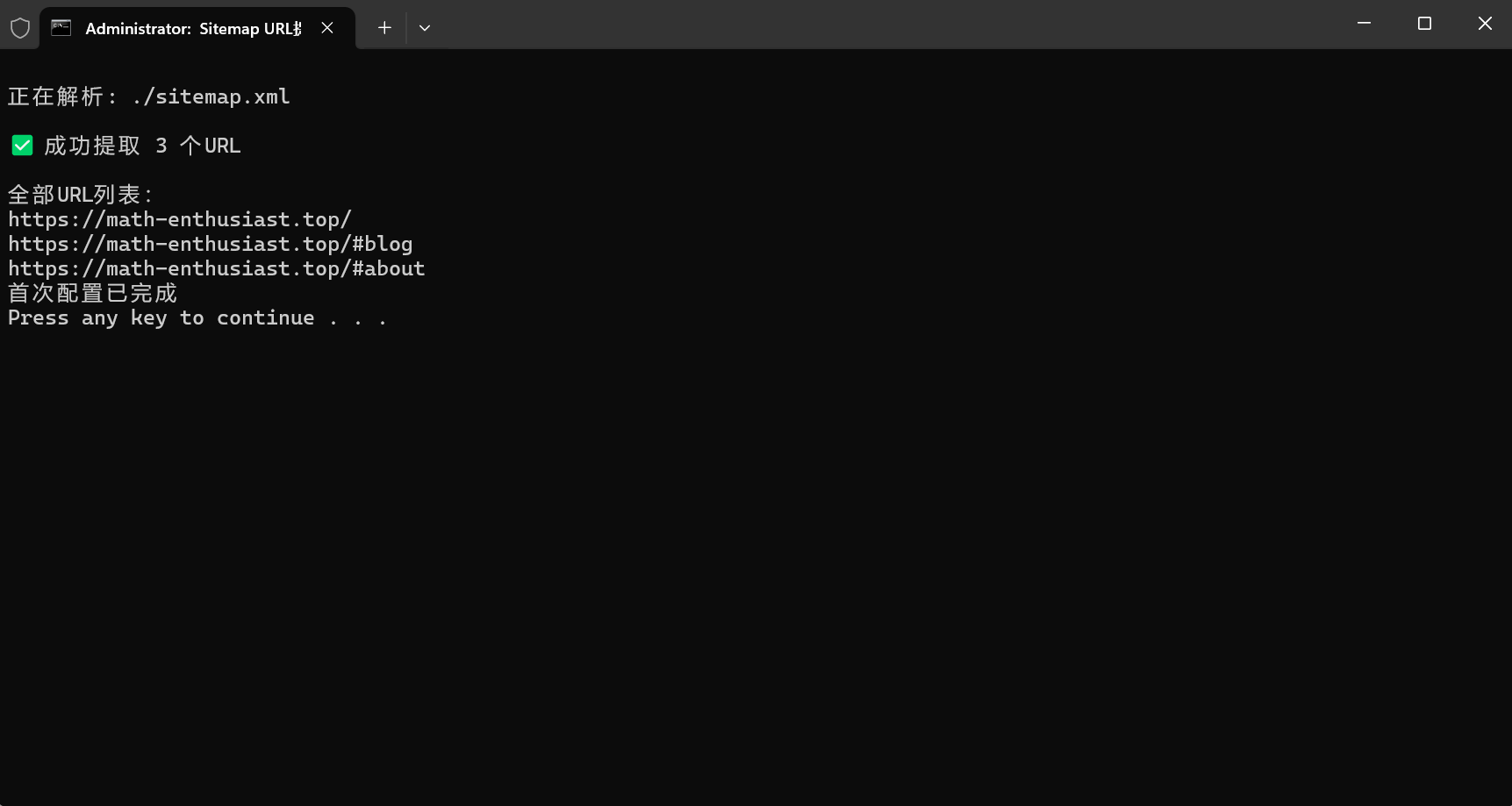The image size is (1512, 806).
Task: Maximize the terminal window
Action: pyautogui.click(x=1424, y=24)
